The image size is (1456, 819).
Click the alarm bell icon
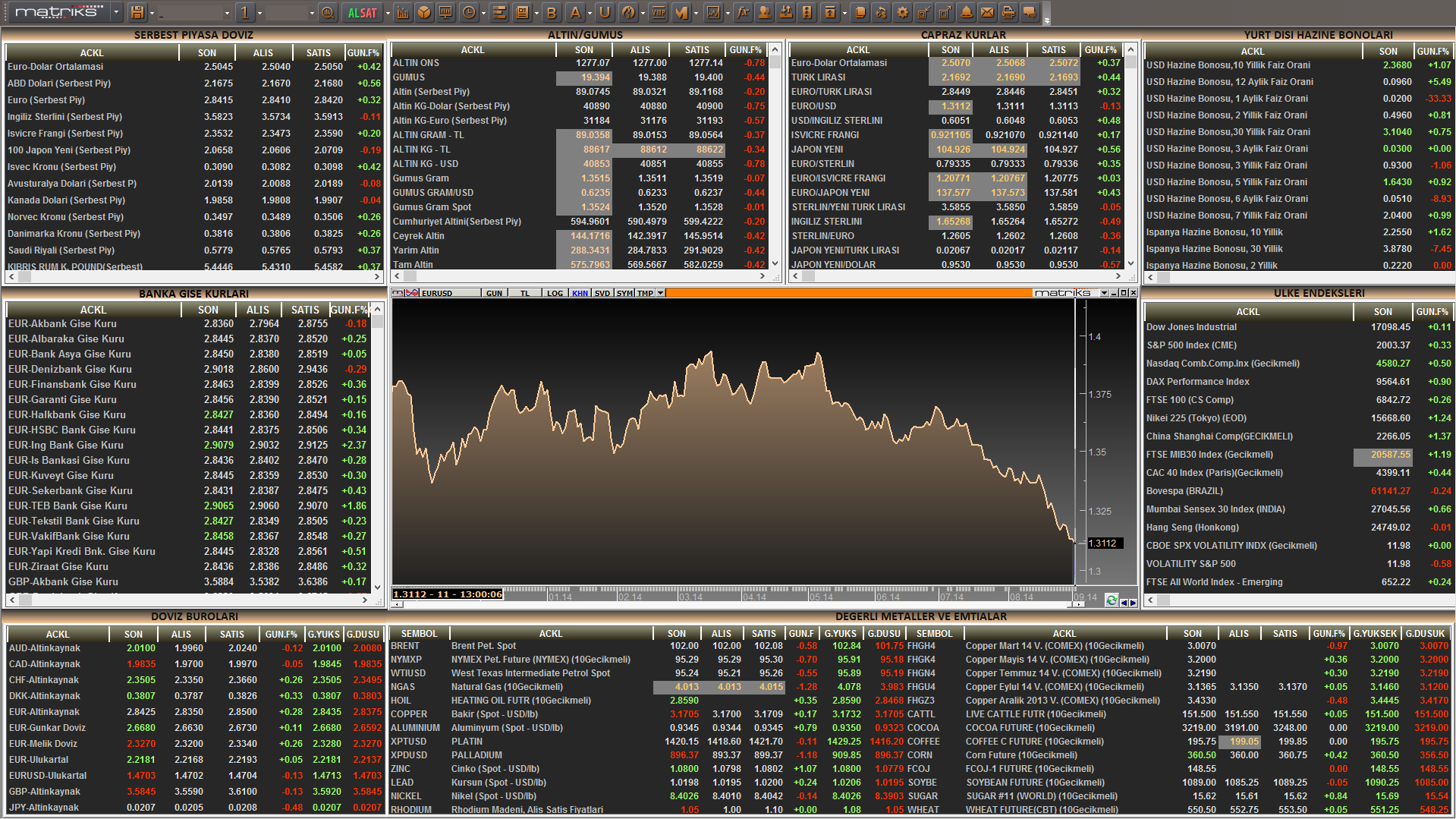[x=966, y=13]
